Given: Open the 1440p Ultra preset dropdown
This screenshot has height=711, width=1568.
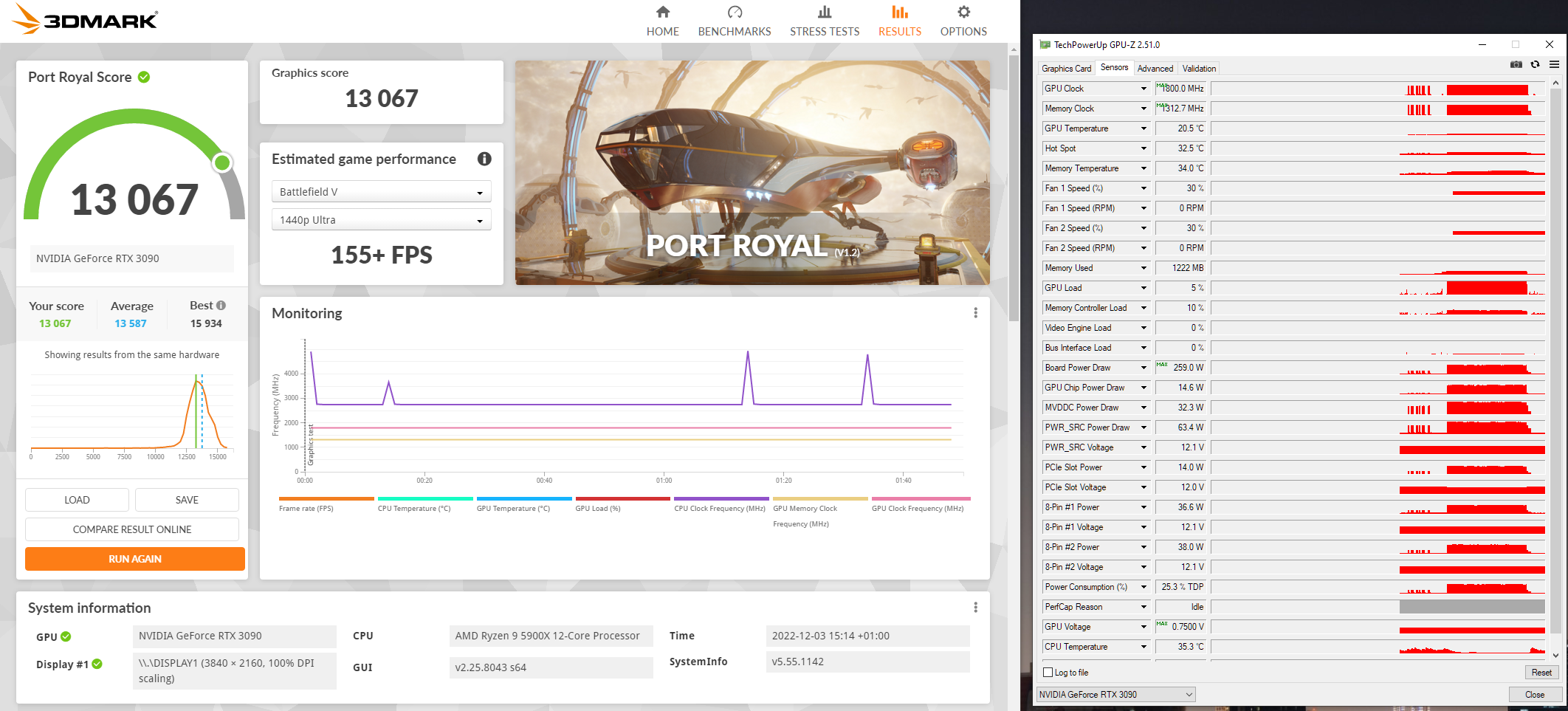Looking at the screenshot, I should pyautogui.click(x=381, y=219).
